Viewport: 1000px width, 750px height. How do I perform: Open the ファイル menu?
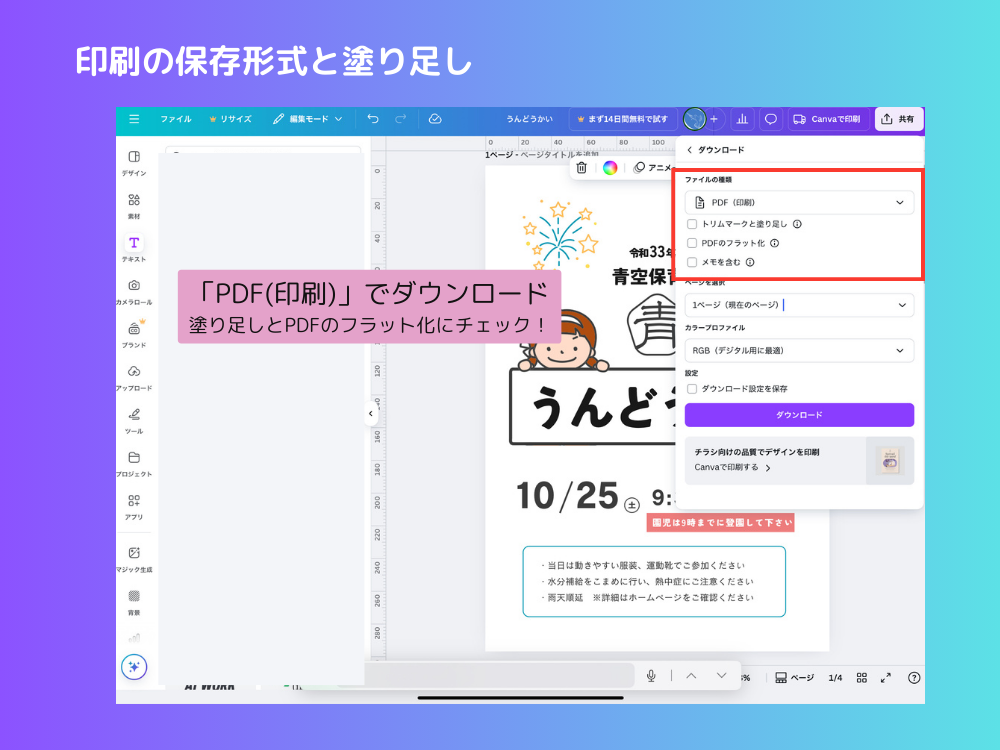pos(175,119)
